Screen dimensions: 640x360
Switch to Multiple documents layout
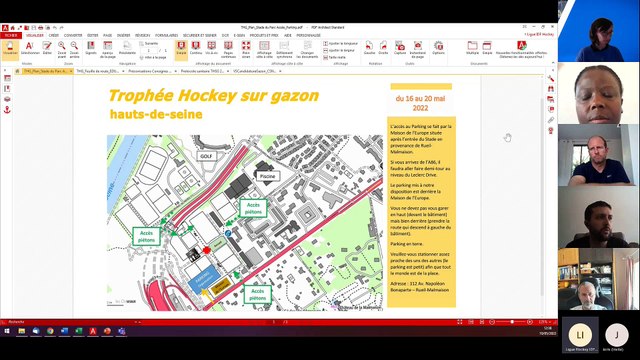472,48
